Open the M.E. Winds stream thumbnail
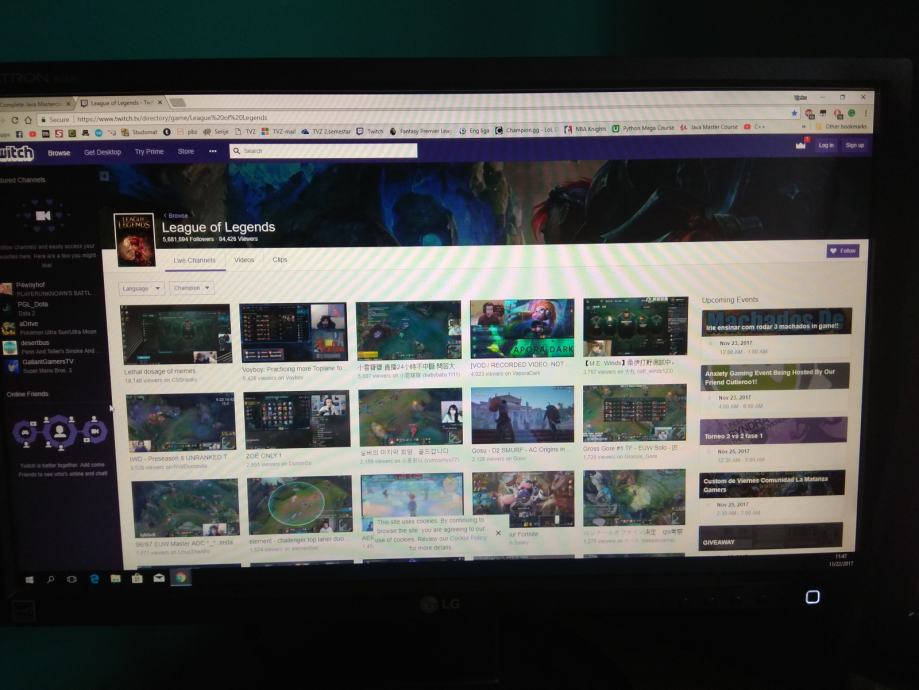Image resolution: width=919 pixels, height=690 pixels. 635,326
